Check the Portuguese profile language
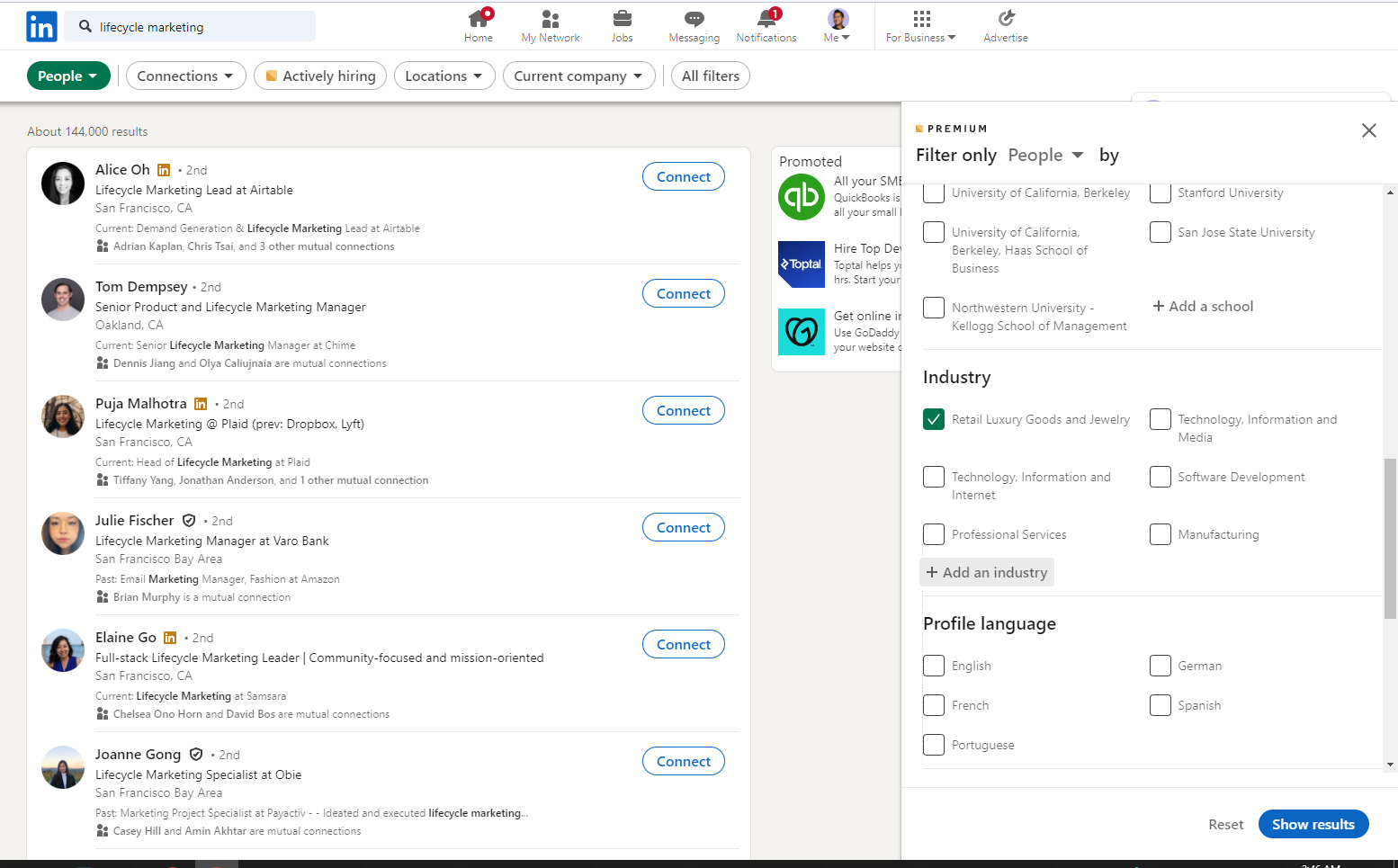Image resolution: width=1398 pixels, height=868 pixels. 934,745
